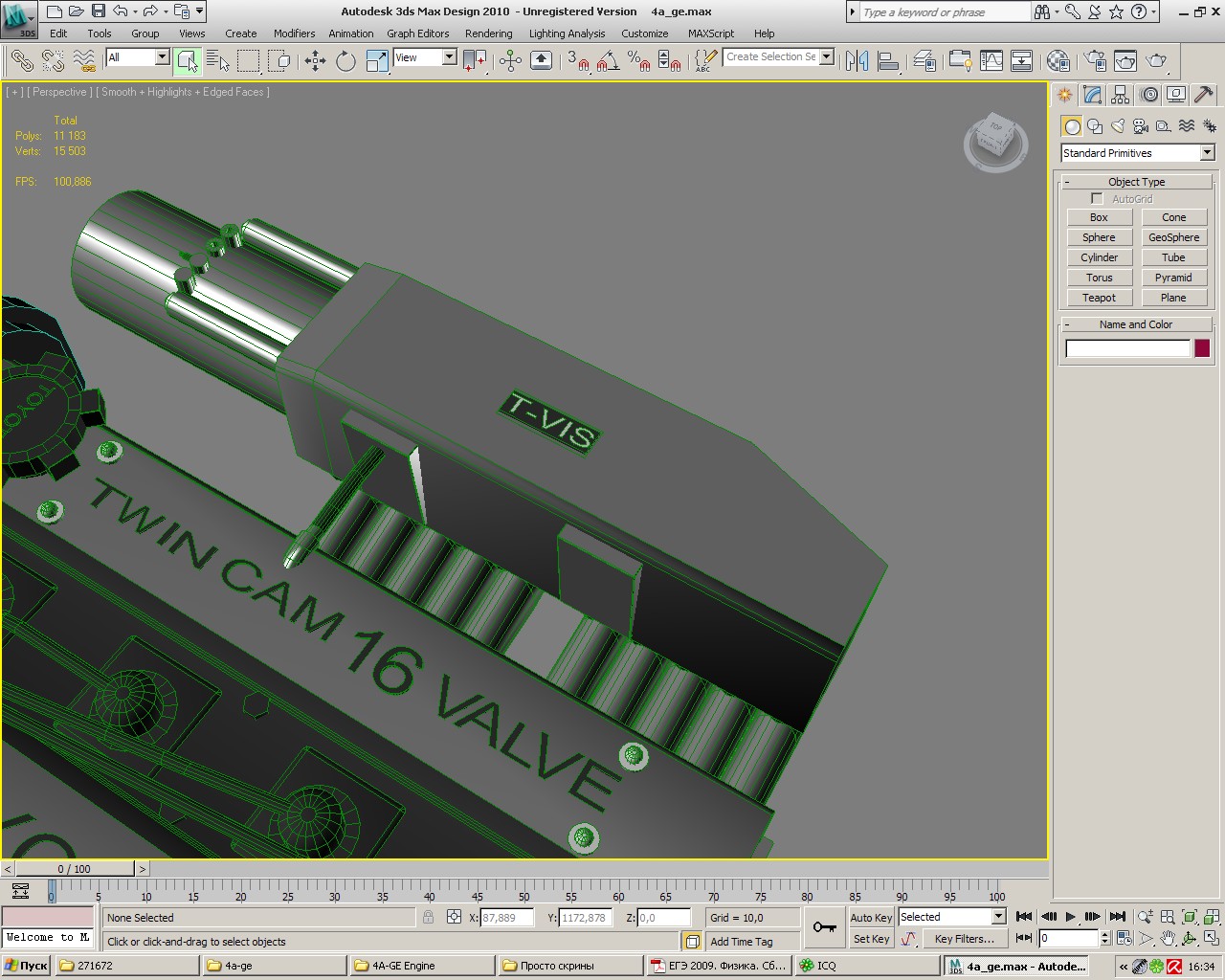Collapse the Object Type rollout
Image resolution: width=1225 pixels, height=980 pixels.
(x=1137, y=182)
